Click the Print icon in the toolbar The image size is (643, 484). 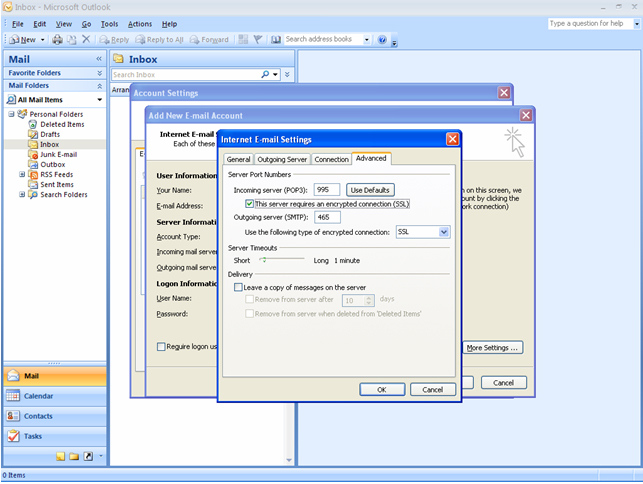(57, 40)
